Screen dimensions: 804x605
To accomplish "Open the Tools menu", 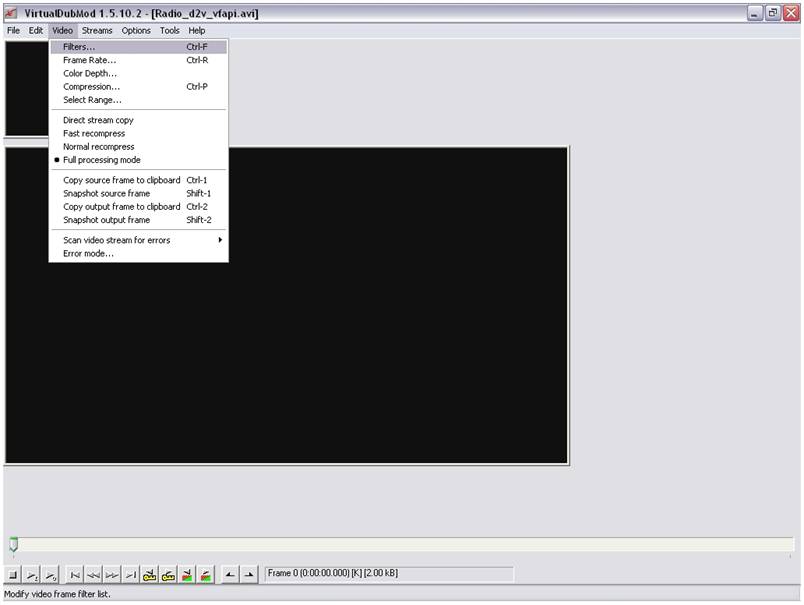I will click(170, 31).
